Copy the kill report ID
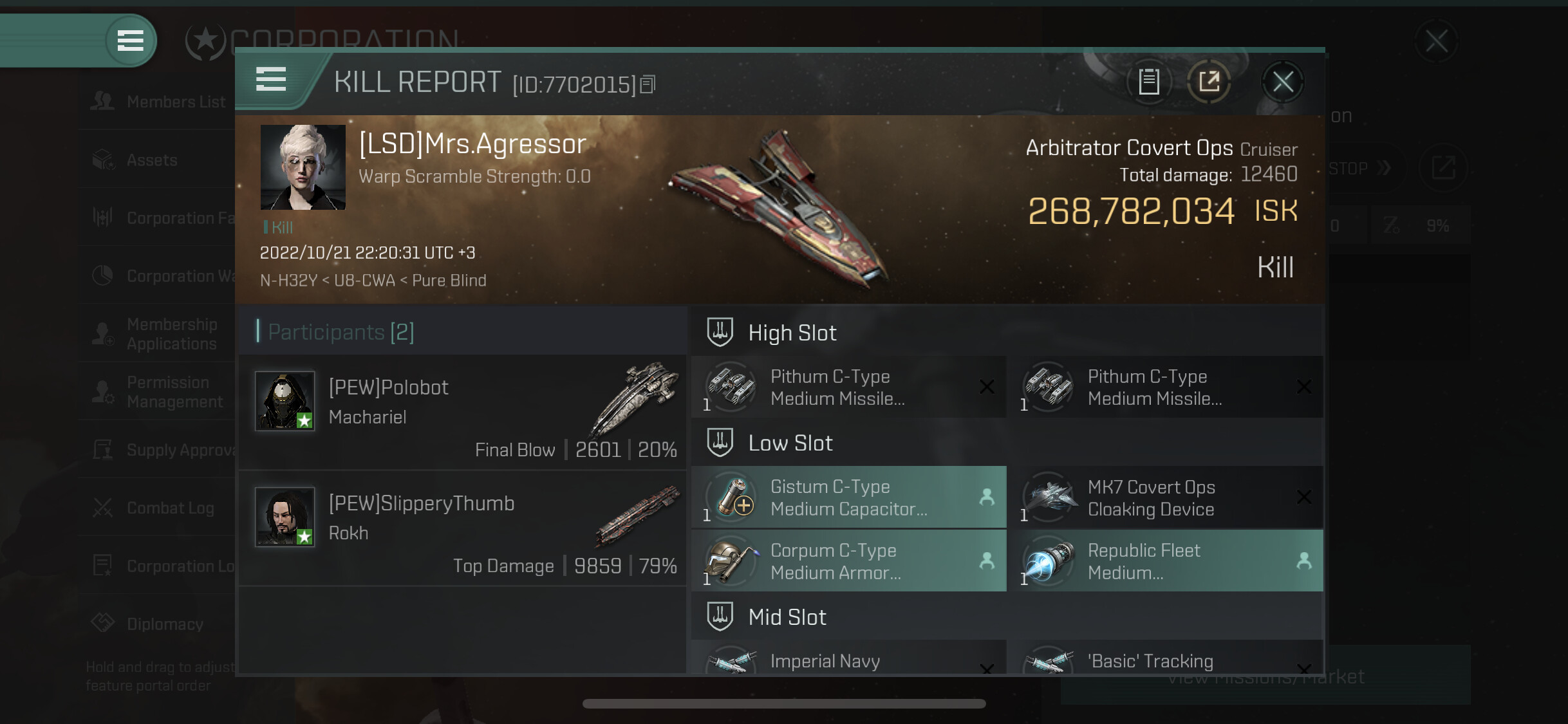The height and width of the screenshot is (724, 1568). (648, 84)
